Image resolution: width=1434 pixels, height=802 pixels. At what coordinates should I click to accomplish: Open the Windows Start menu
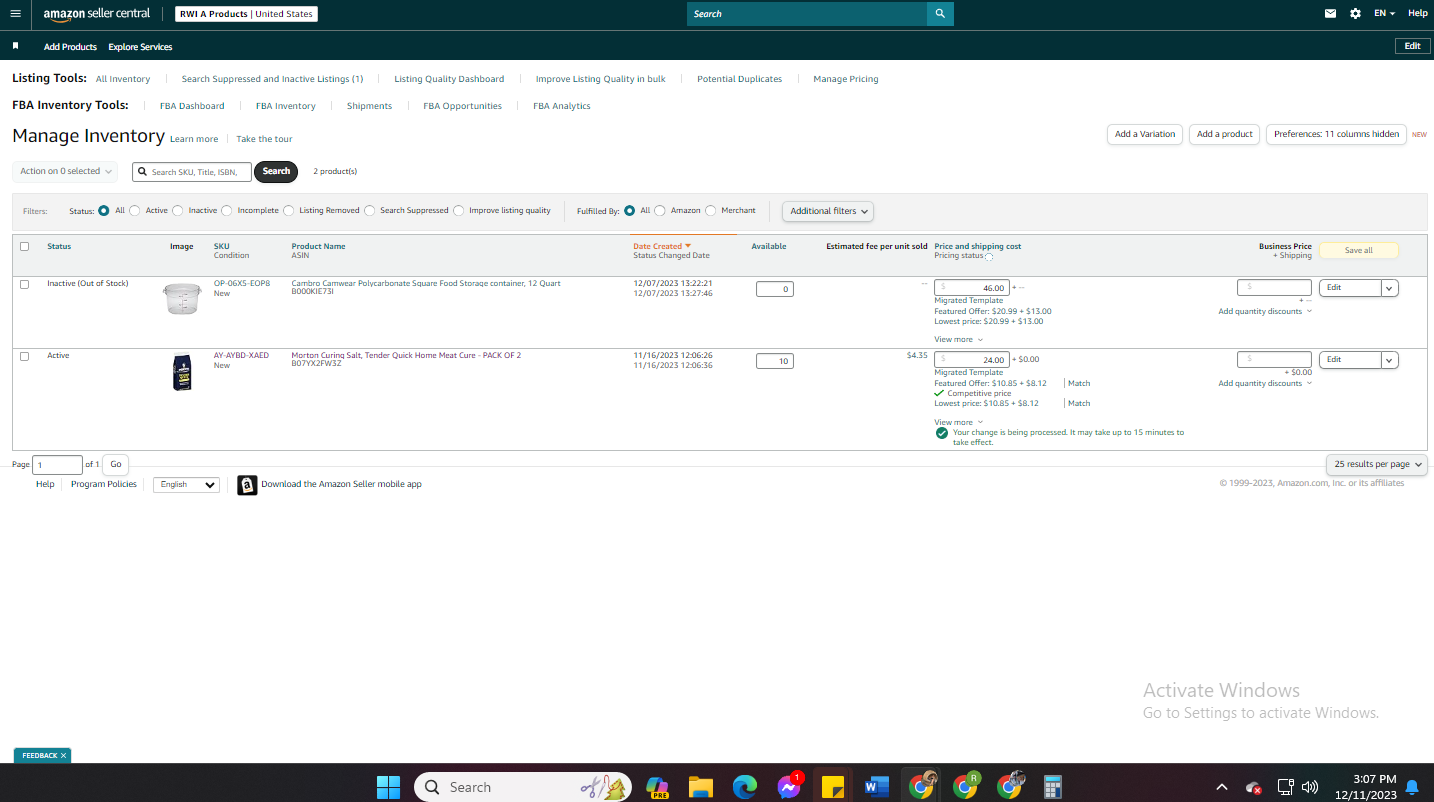coord(388,787)
